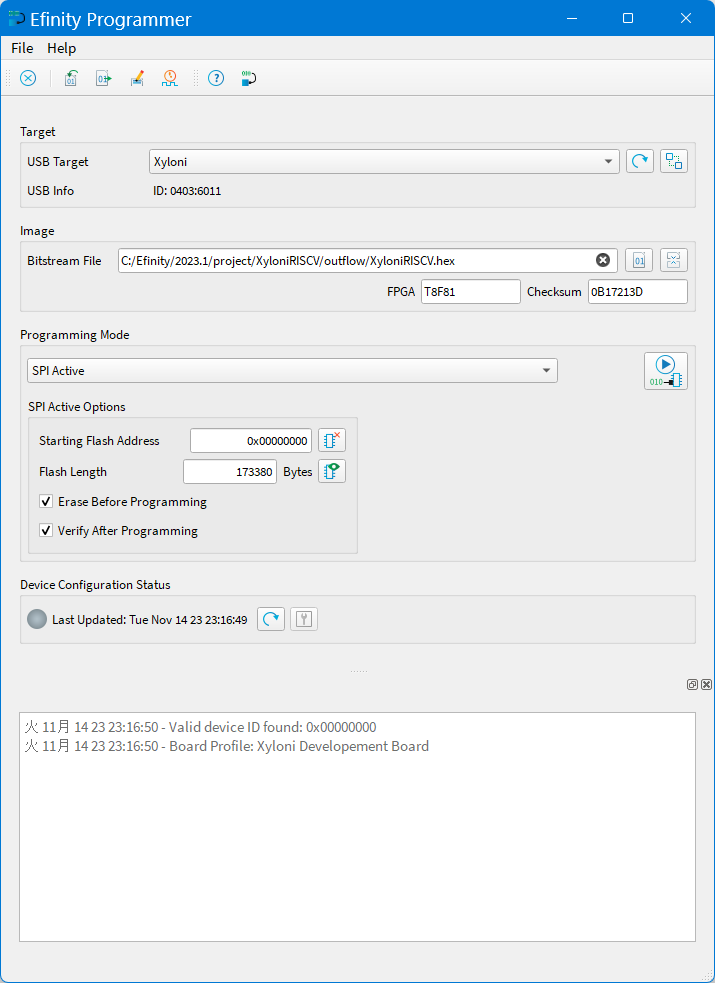The width and height of the screenshot is (715, 983).
Task: Click the Erase Flash chip icon with red X
Action: [331, 440]
